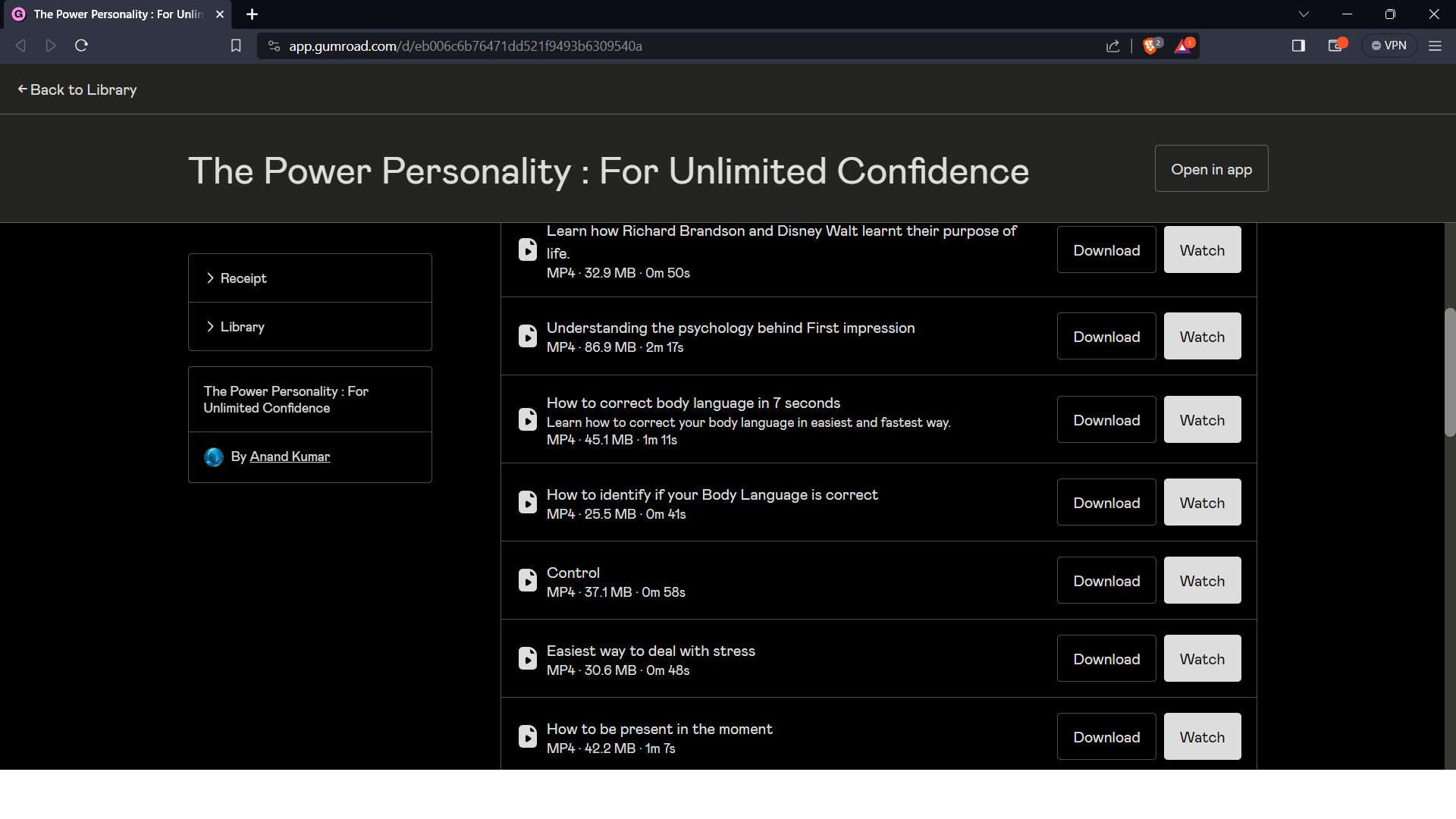The height and width of the screenshot is (819, 1456).
Task: Click the video icon beside "Easiest way to deal with stress"
Action: [529, 658]
